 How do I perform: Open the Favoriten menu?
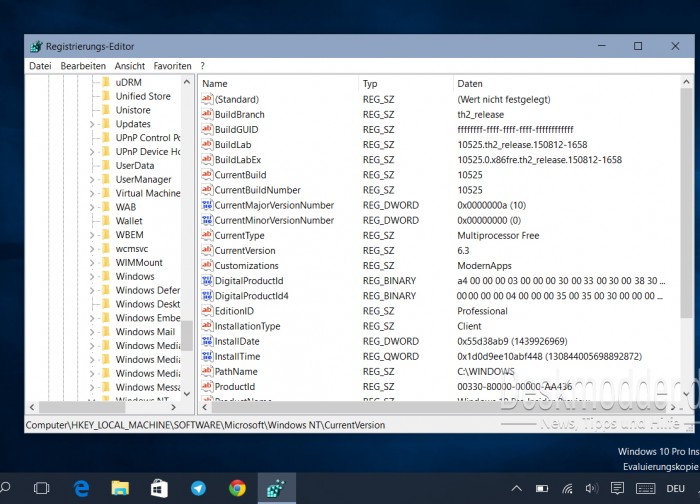click(x=172, y=66)
